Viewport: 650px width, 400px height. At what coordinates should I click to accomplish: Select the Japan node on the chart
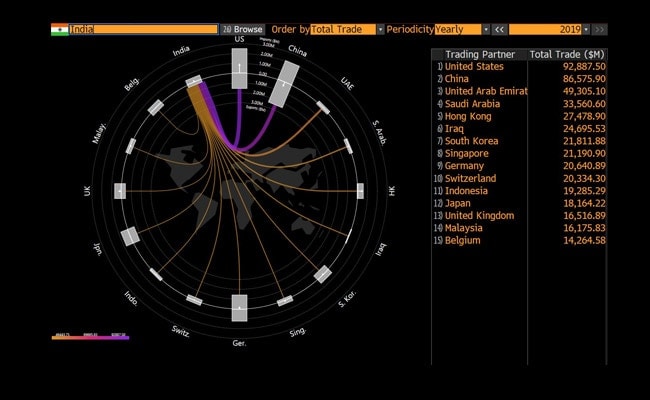tap(129, 236)
